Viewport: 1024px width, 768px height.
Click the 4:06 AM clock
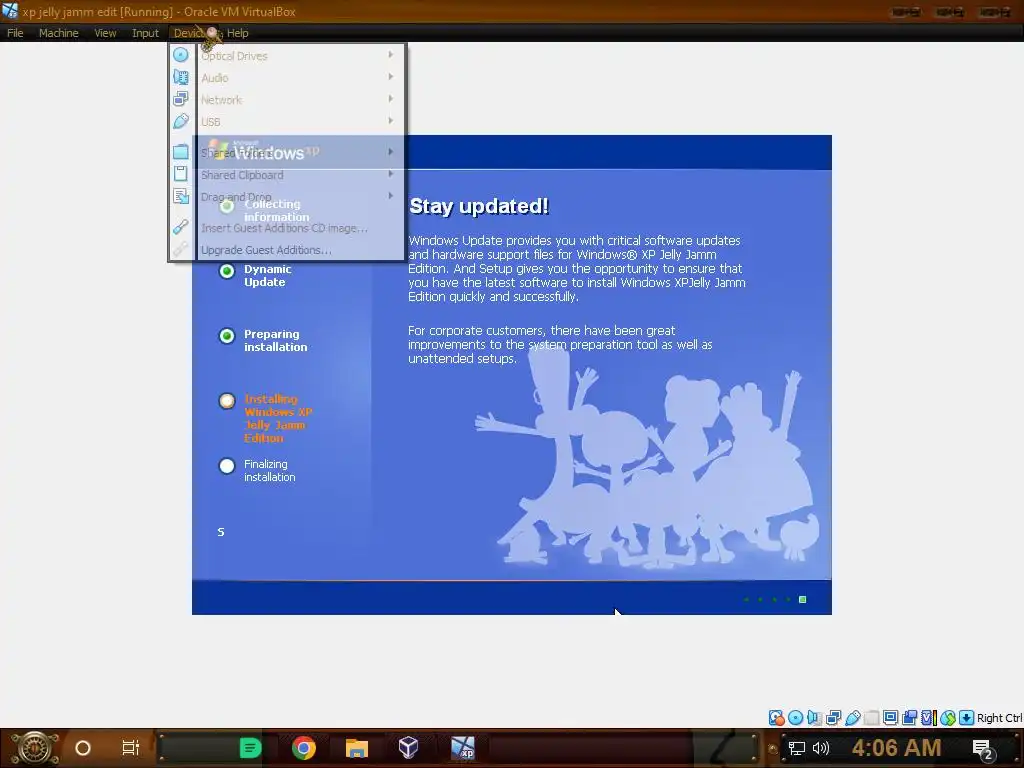pyautogui.click(x=897, y=748)
